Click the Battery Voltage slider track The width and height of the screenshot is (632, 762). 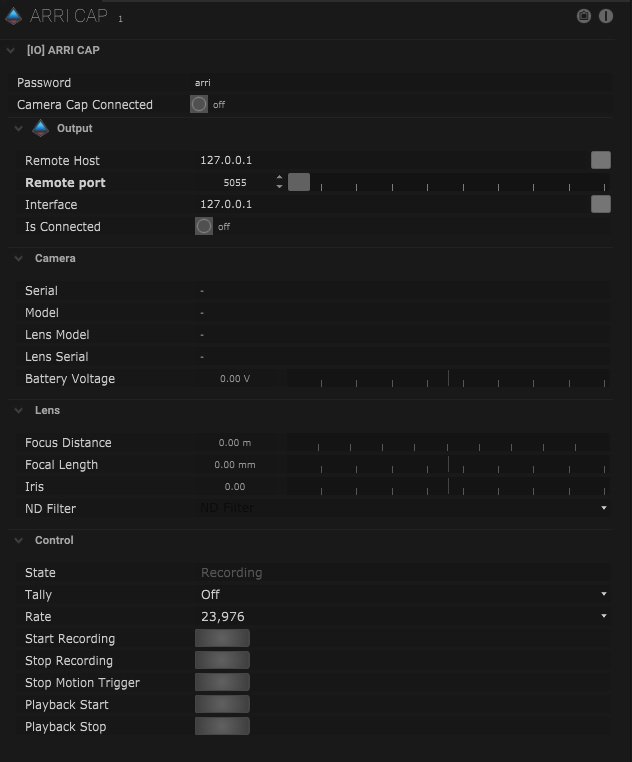[448, 378]
